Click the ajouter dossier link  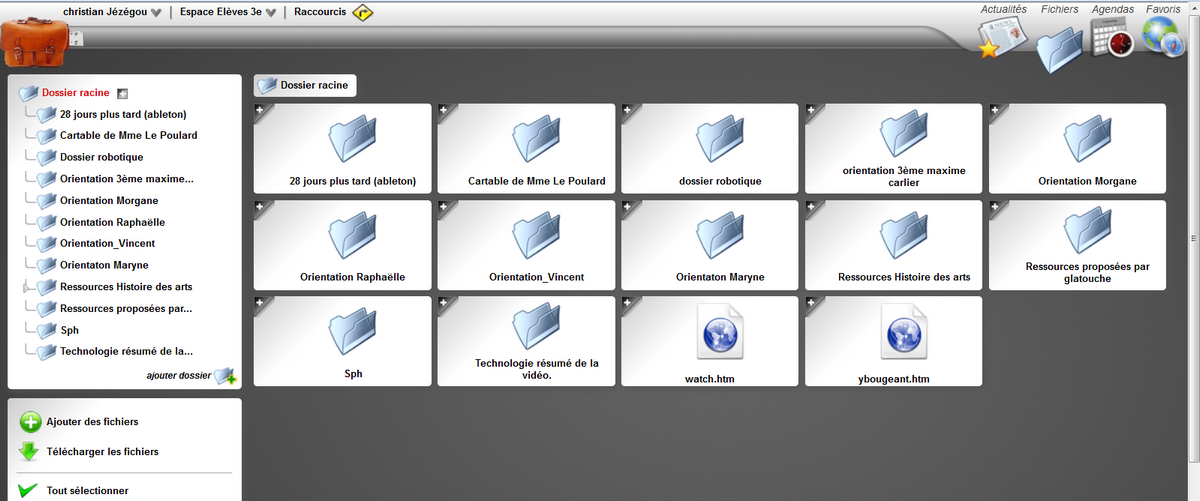click(178, 377)
